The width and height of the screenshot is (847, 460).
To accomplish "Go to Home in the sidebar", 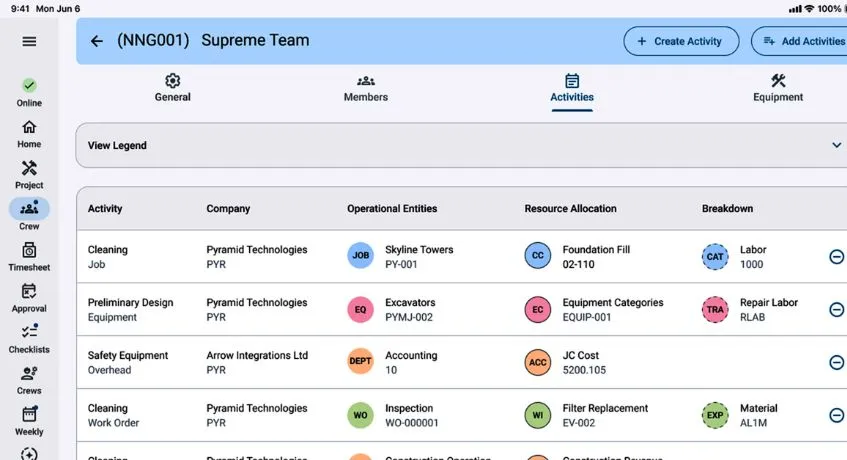I will coord(29,134).
